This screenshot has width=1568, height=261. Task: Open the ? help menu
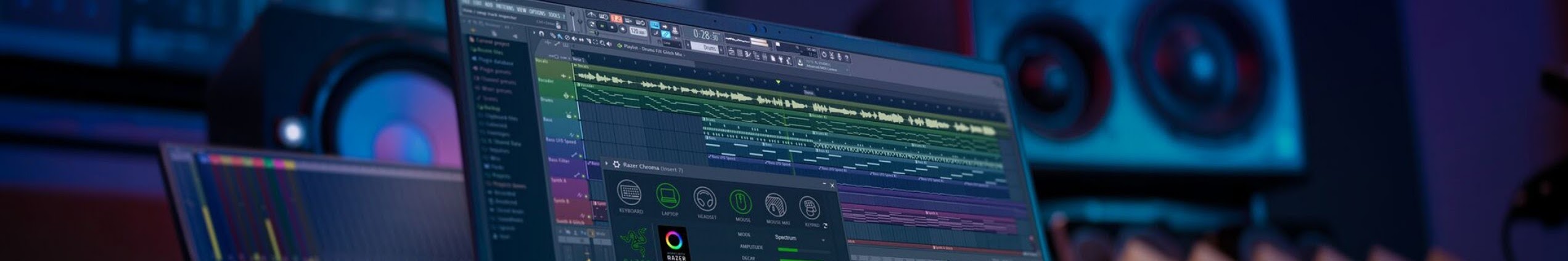tap(564, 17)
